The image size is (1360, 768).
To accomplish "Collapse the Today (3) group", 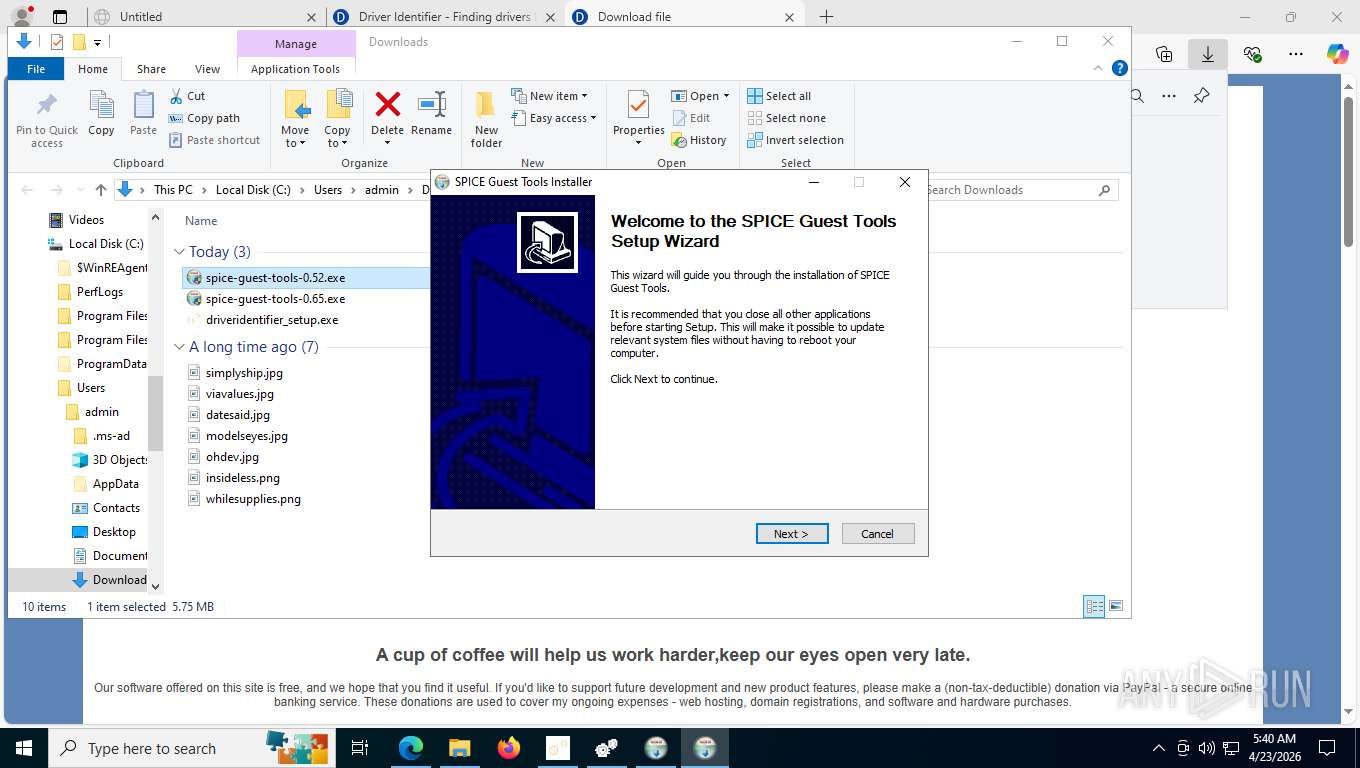I will (180, 252).
